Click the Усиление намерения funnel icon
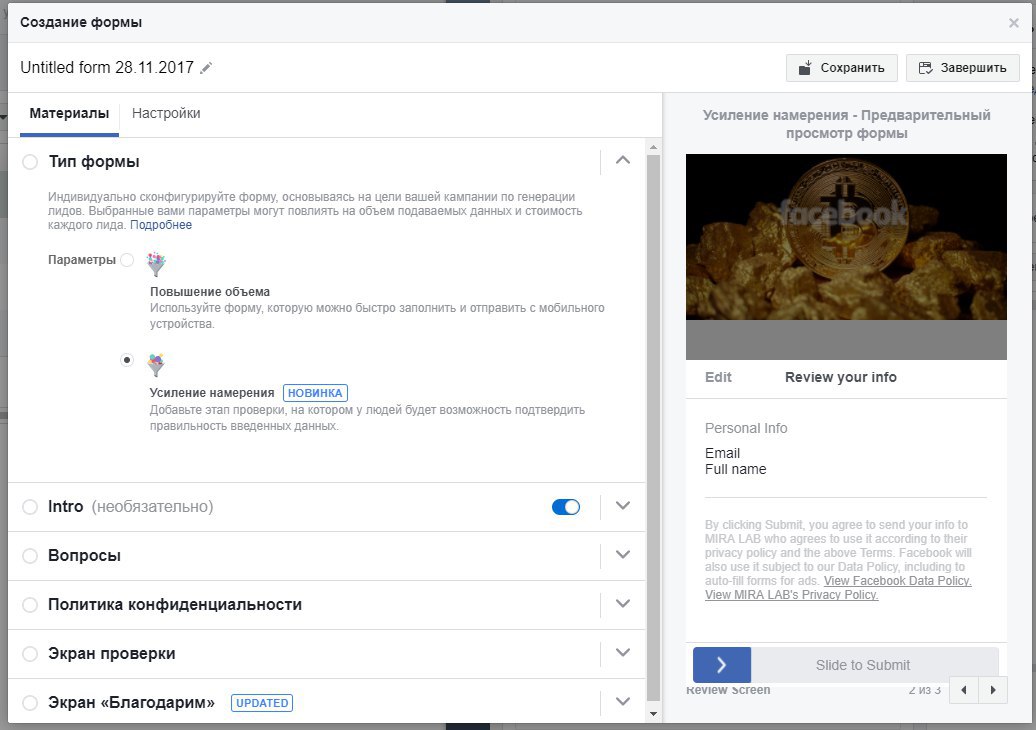The image size is (1036, 730). tap(156, 365)
